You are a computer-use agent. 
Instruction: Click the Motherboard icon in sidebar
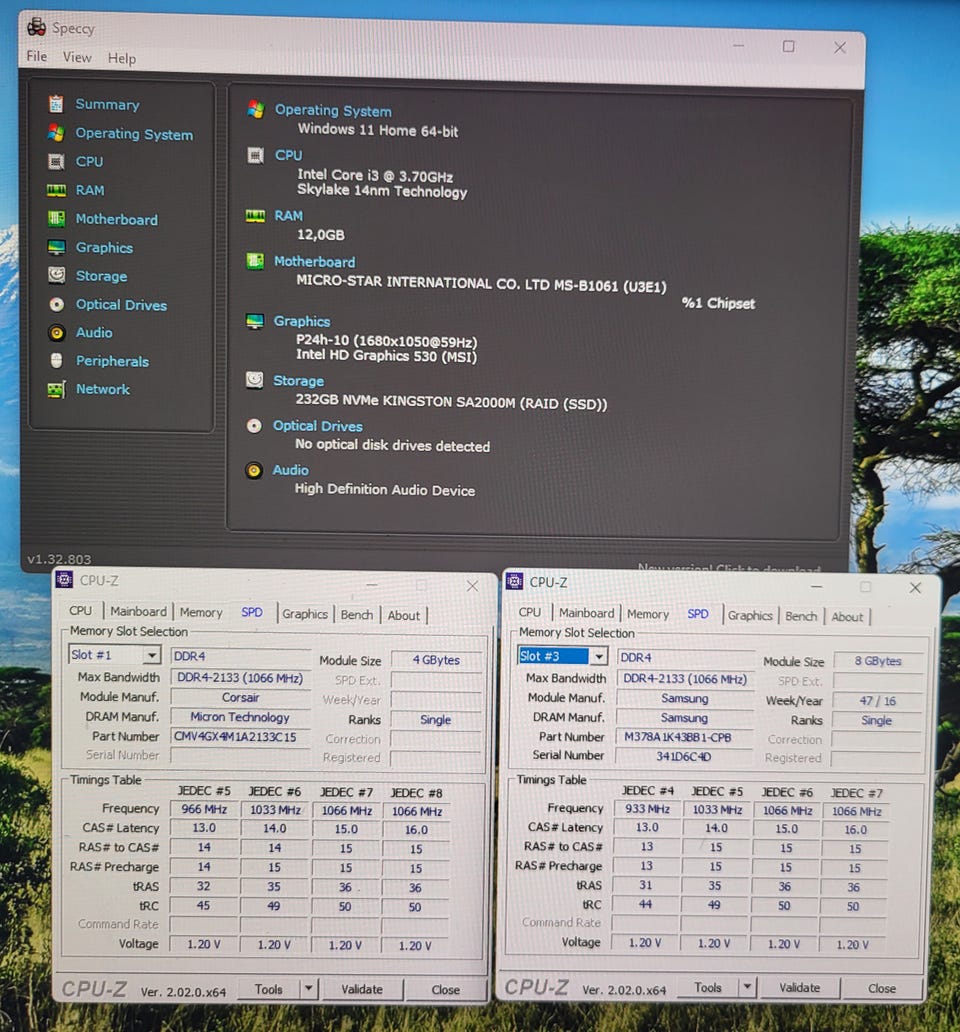pyautogui.click(x=57, y=219)
